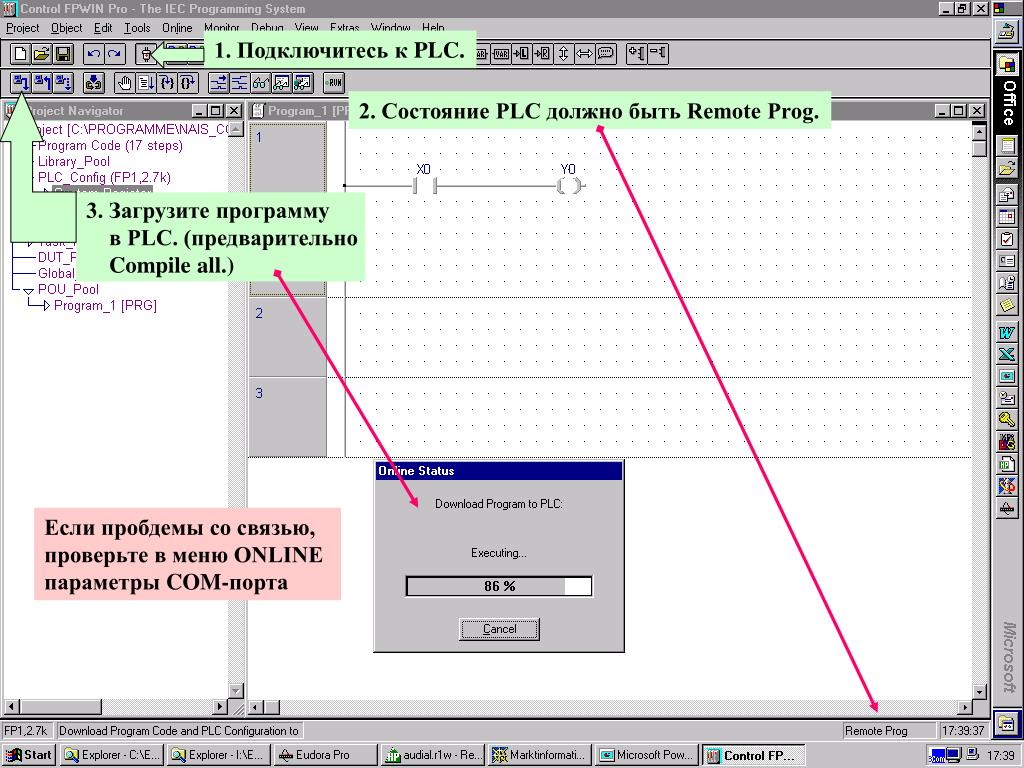Open the Project menu
The width and height of the screenshot is (1024, 768).
click(x=23, y=28)
